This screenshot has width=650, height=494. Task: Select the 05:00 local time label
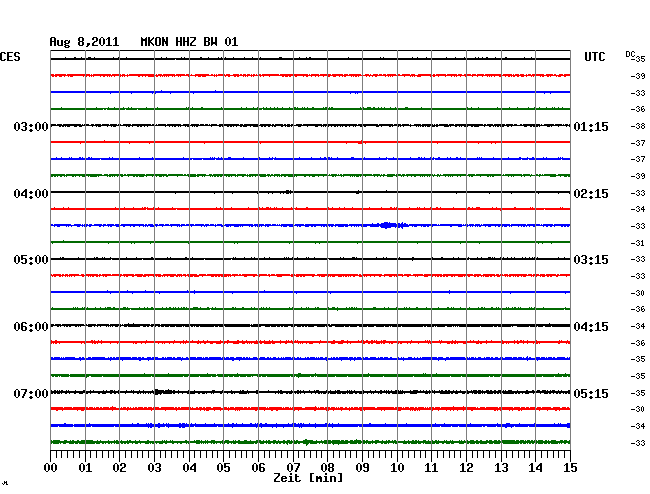31,260
